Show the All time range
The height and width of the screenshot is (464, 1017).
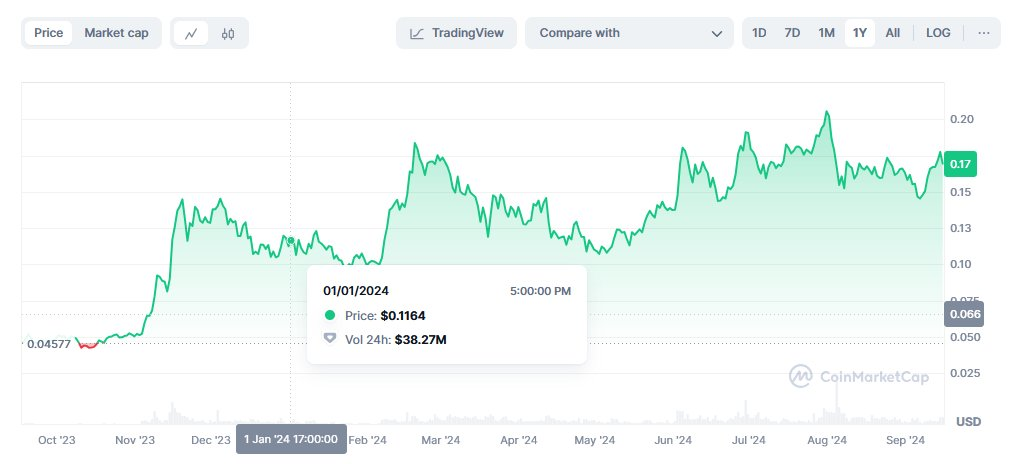(893, 33)
